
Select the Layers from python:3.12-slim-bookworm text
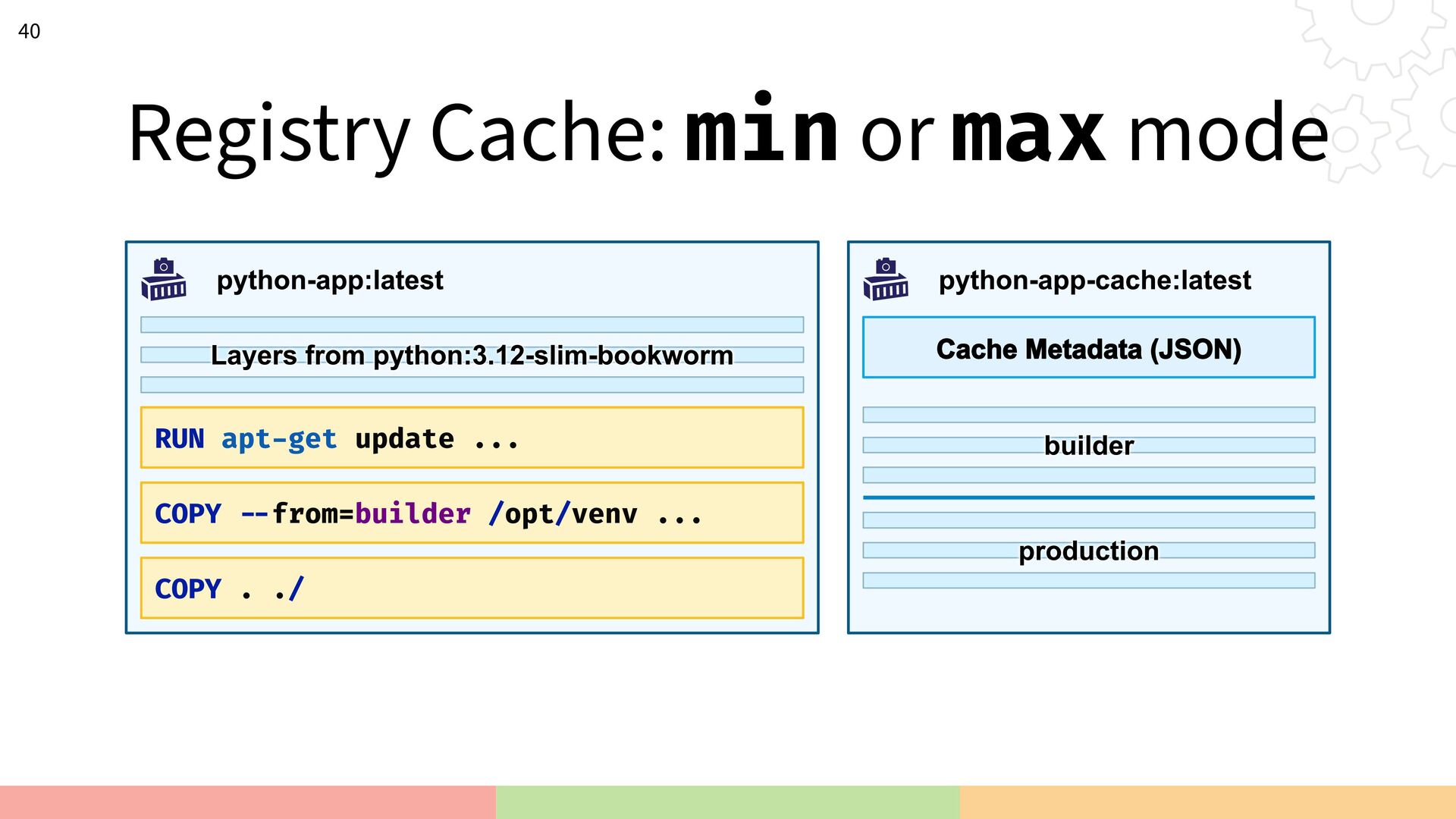(472, 355)
